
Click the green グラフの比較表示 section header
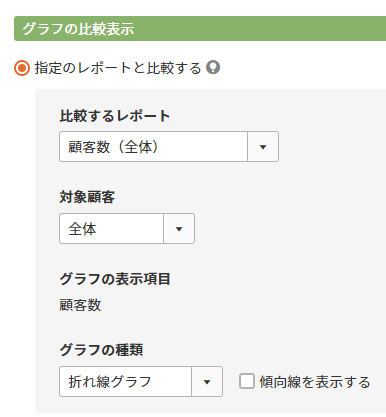click(x=200, y=29)
